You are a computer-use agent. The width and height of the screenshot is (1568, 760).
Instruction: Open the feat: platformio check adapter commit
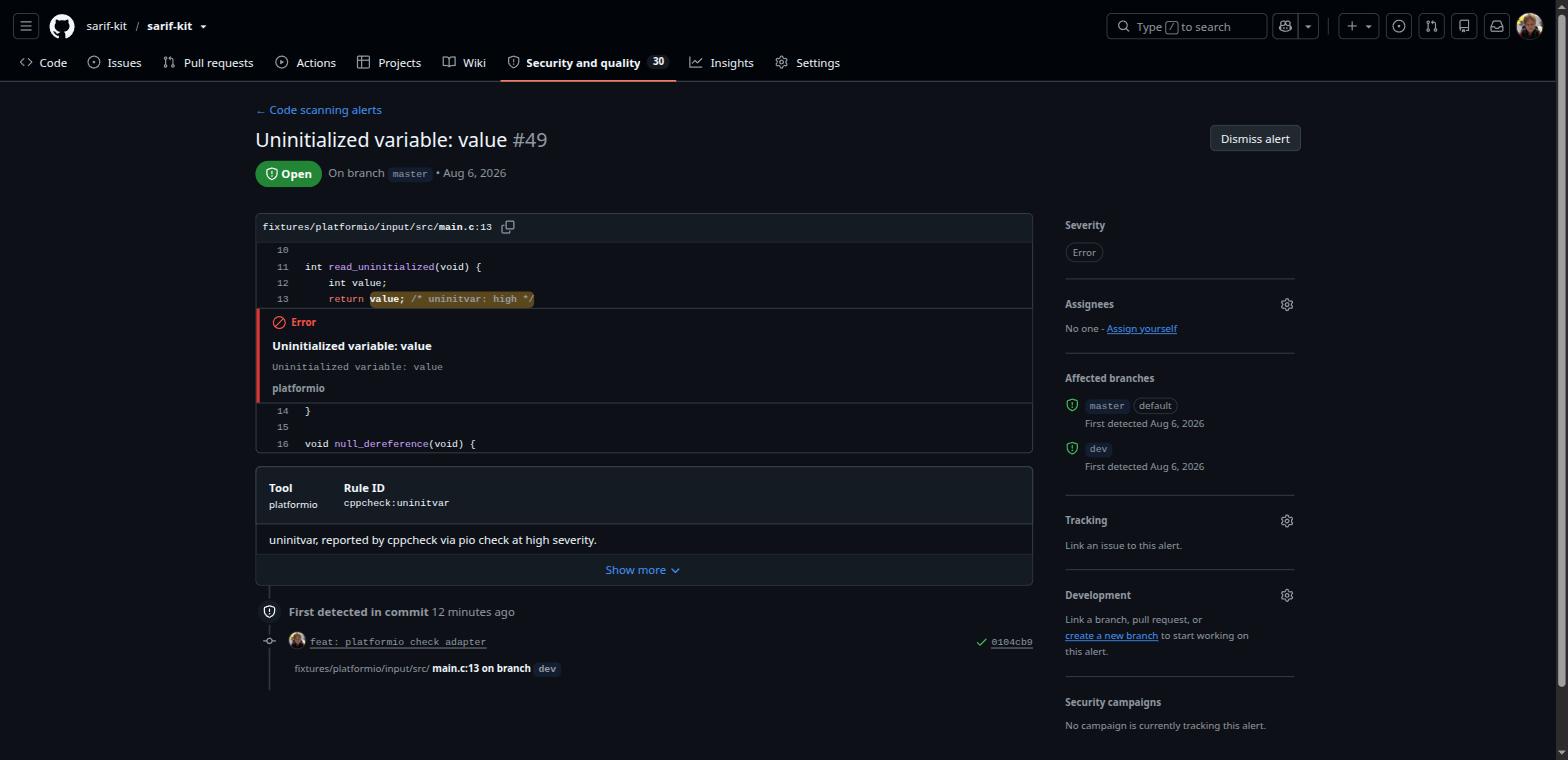pos(398,642)
